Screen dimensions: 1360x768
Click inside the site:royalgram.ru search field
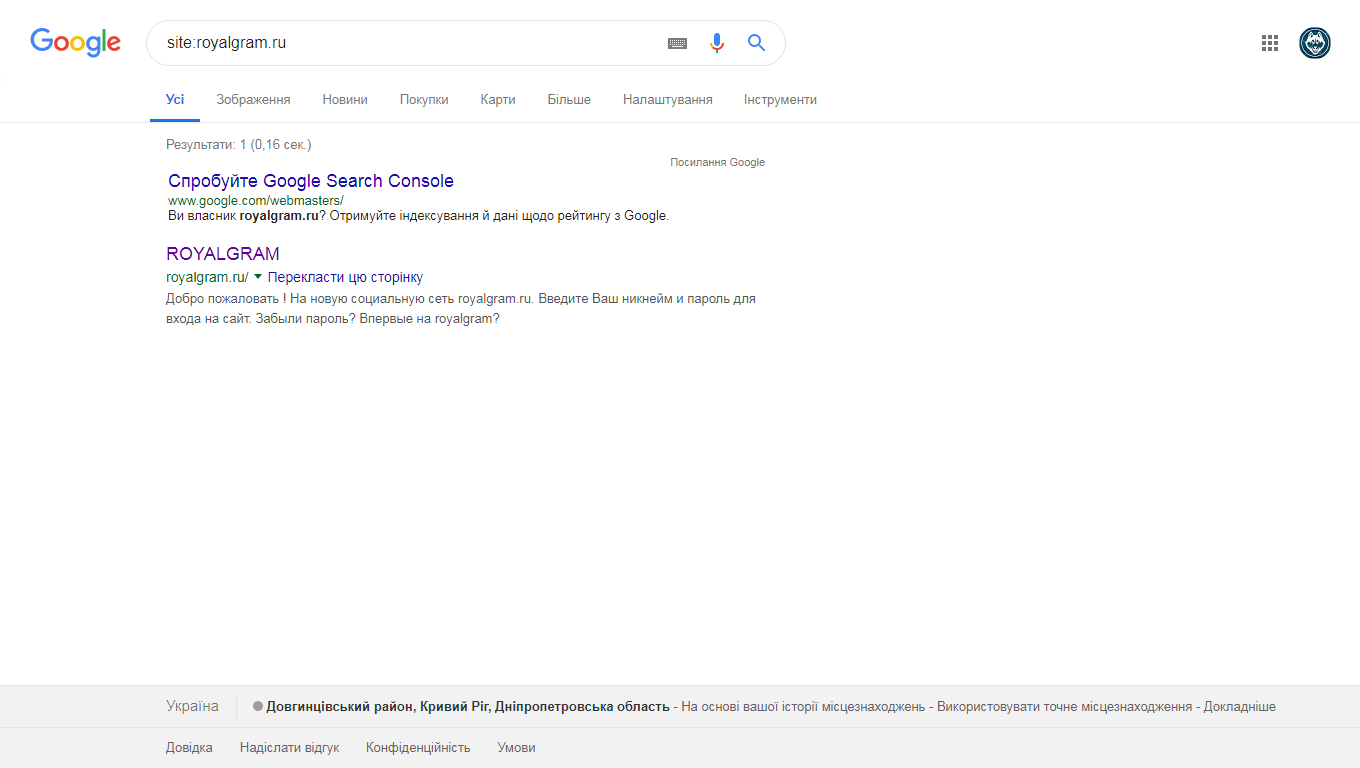[400, 43]
